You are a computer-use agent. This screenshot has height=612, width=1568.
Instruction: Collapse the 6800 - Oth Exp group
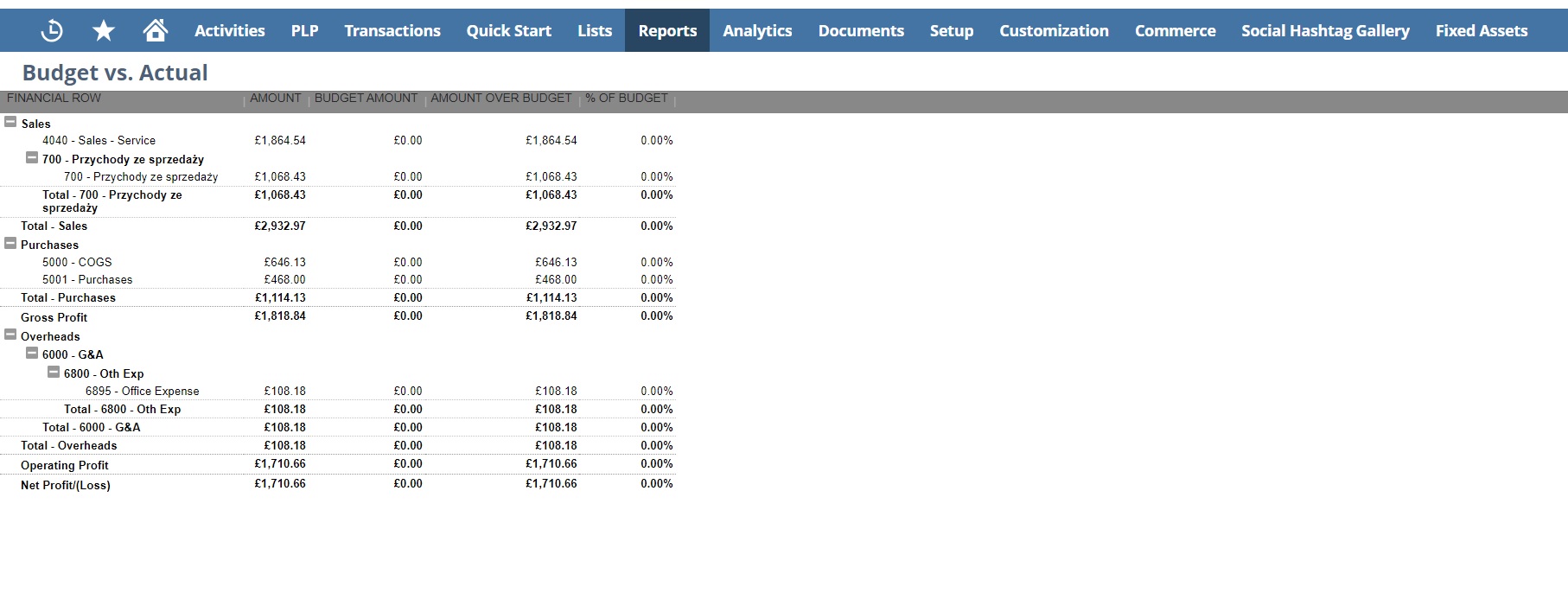coord(54,373)
